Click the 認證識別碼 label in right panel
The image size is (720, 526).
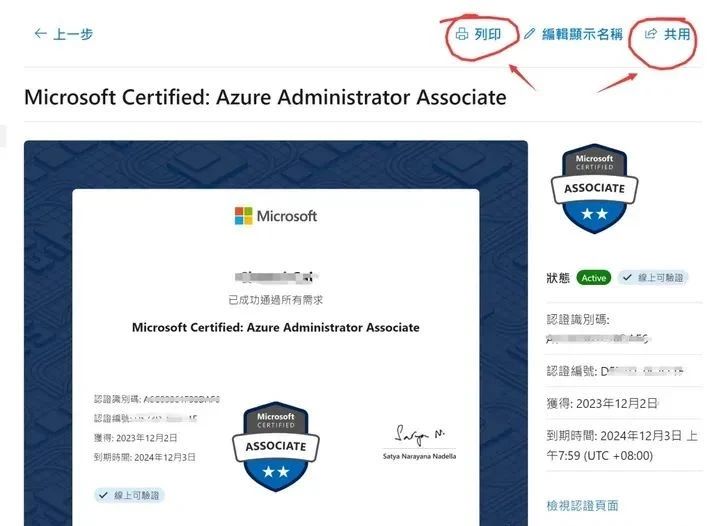tap(578, 319)
